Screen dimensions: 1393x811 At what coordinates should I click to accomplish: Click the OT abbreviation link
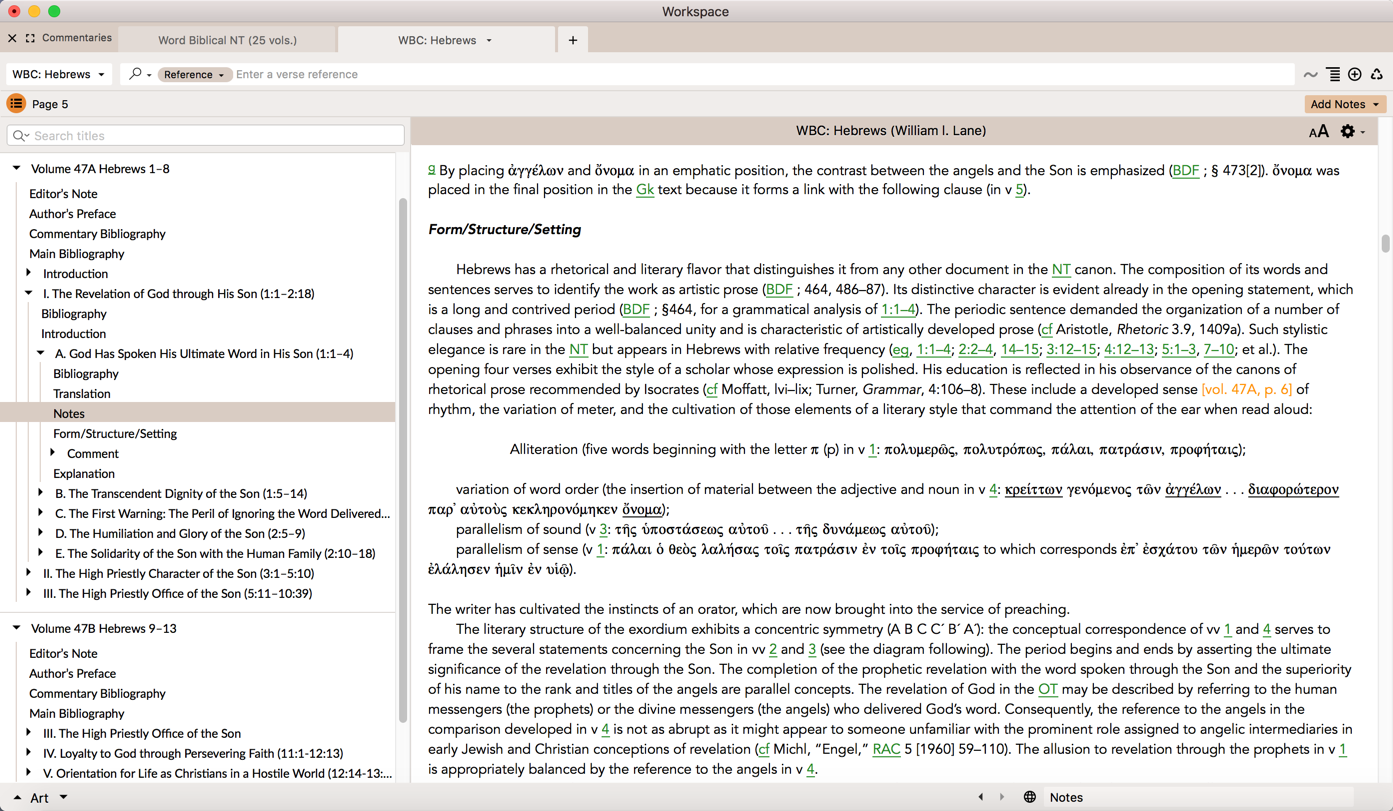(x=1048, y=690)
